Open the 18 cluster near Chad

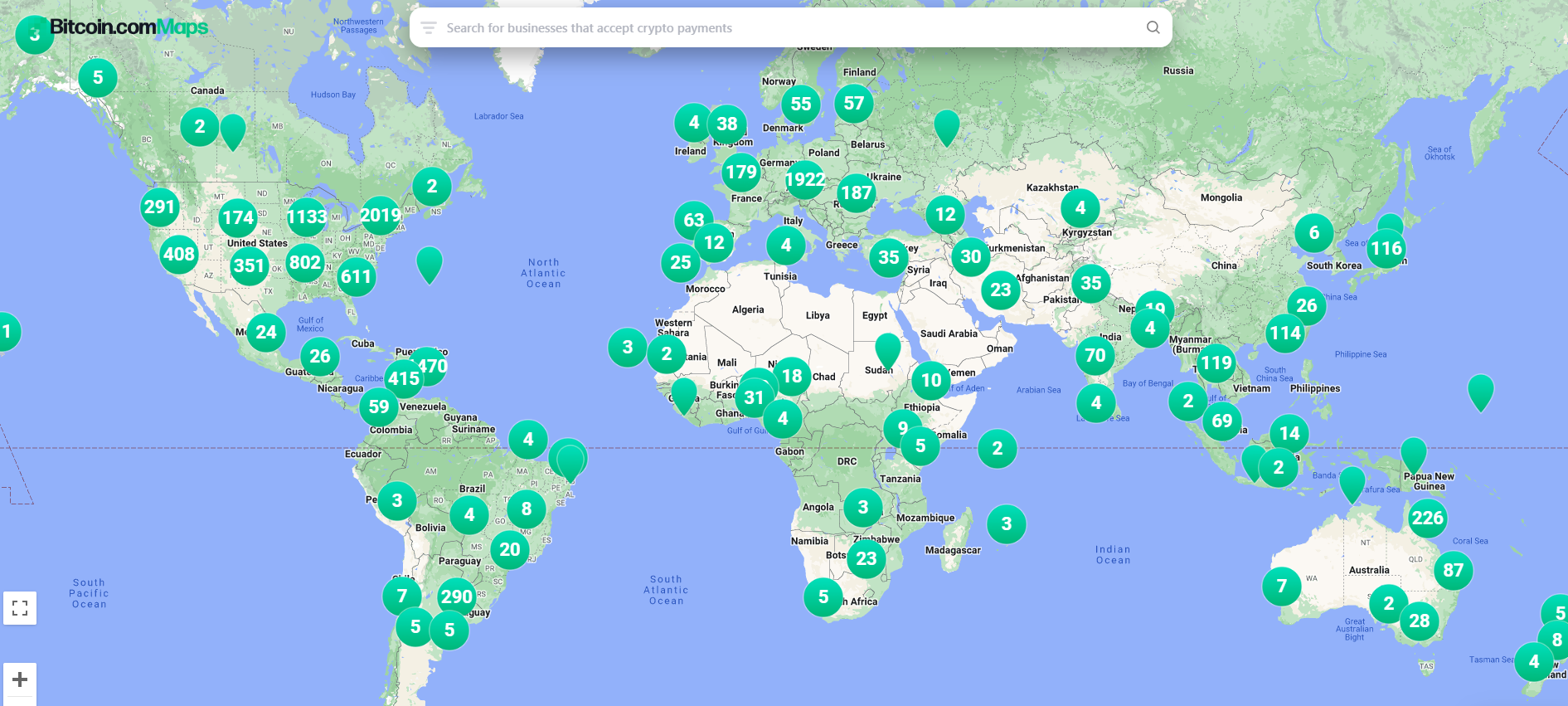[x=792, y=377]
